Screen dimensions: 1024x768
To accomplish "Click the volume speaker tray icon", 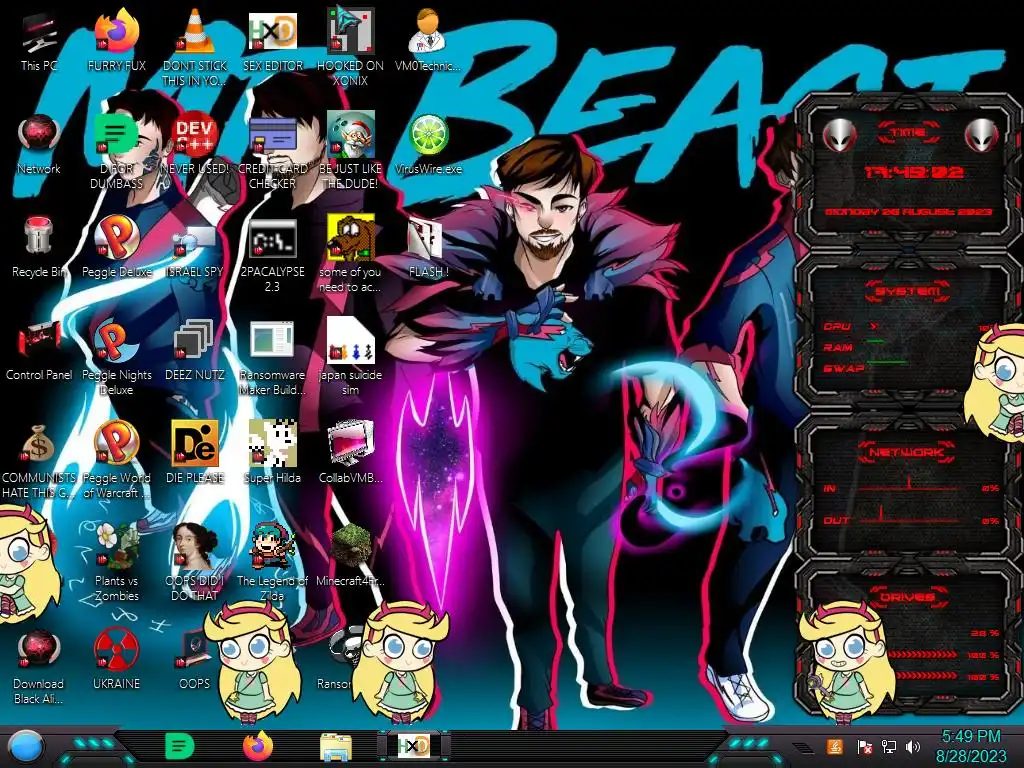I will [x=913, y=747].
